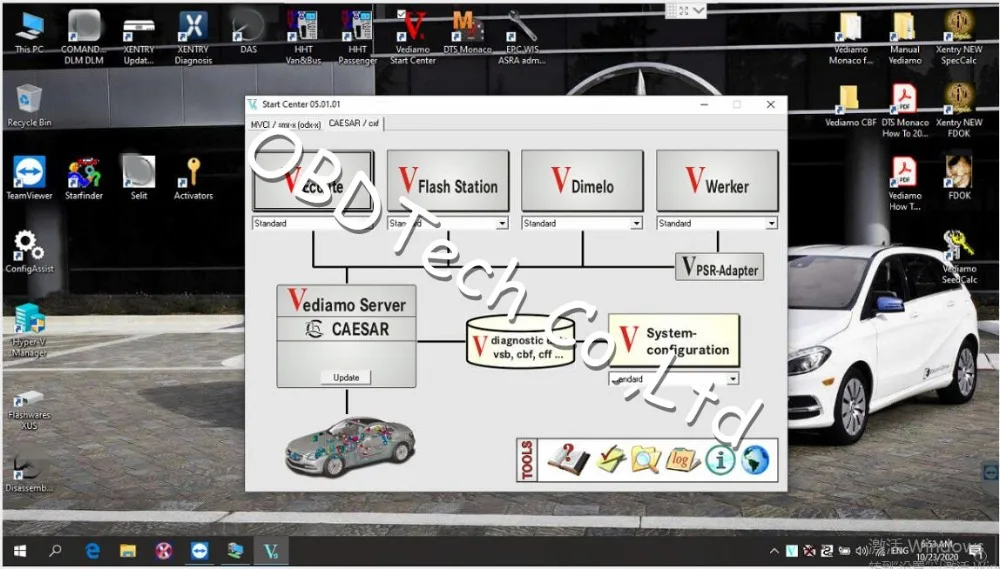The width and height of the screenshot is (1000, 569).
Task: Open PSR-Adapter button
Action: tap(719, 267)
